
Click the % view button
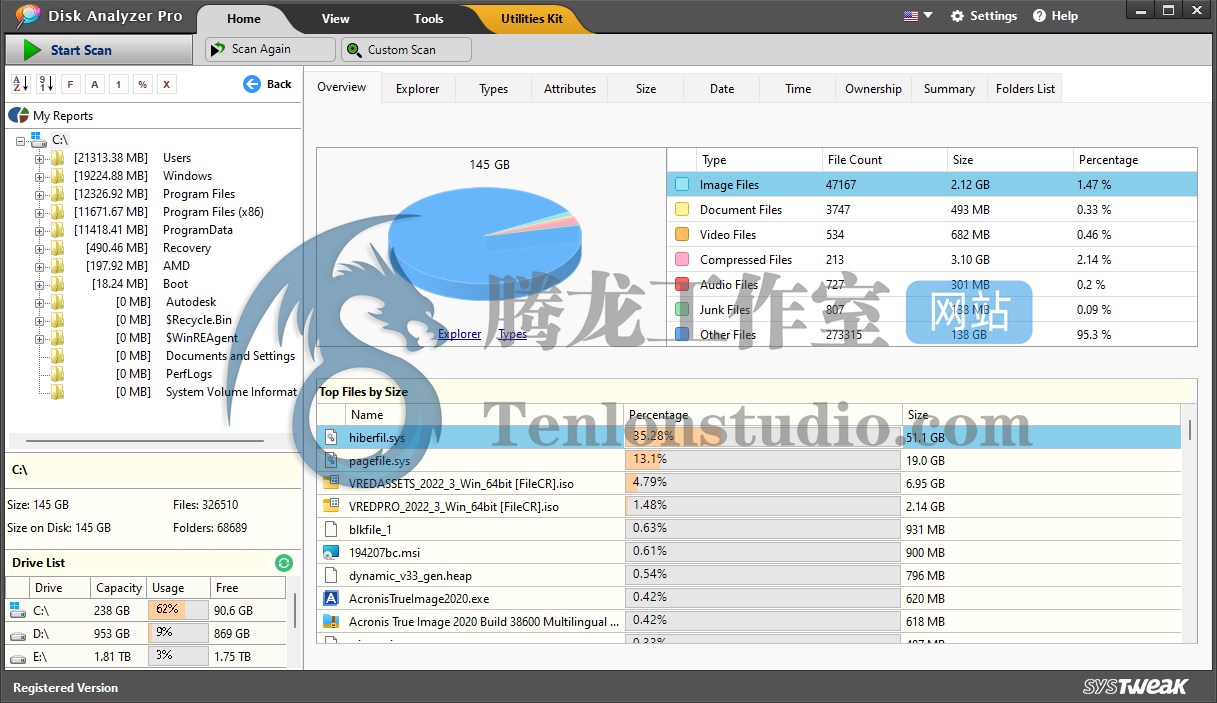[142, 84]
